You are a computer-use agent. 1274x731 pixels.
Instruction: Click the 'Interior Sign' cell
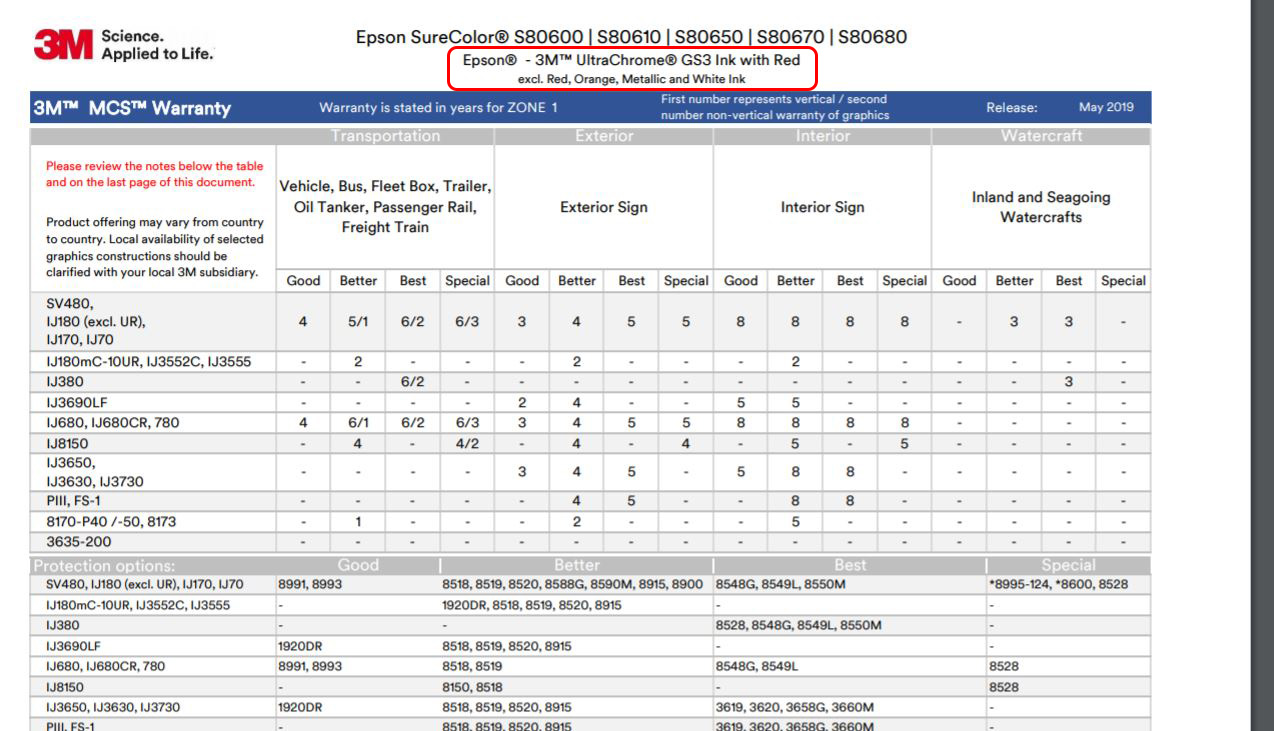point(822,208)
